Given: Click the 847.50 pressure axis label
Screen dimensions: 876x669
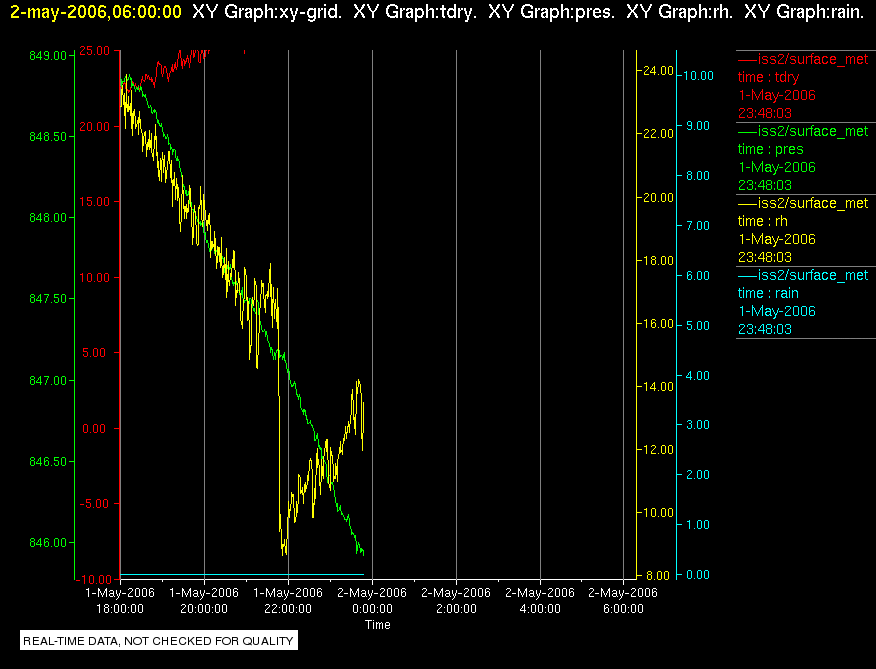Looking at the screenshot, I should [x=47, y=300].
